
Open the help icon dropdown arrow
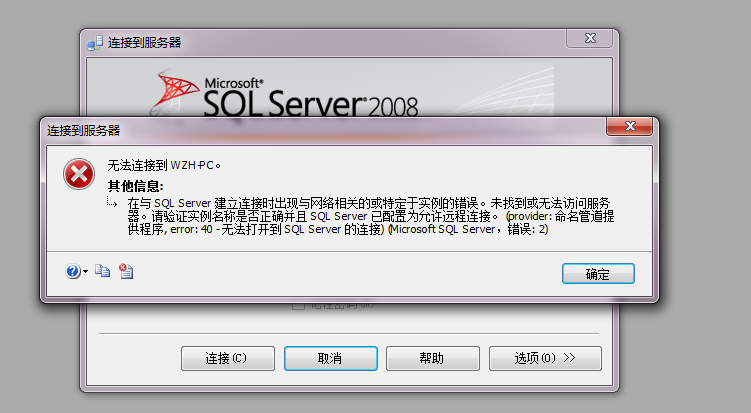pos(85,272)
